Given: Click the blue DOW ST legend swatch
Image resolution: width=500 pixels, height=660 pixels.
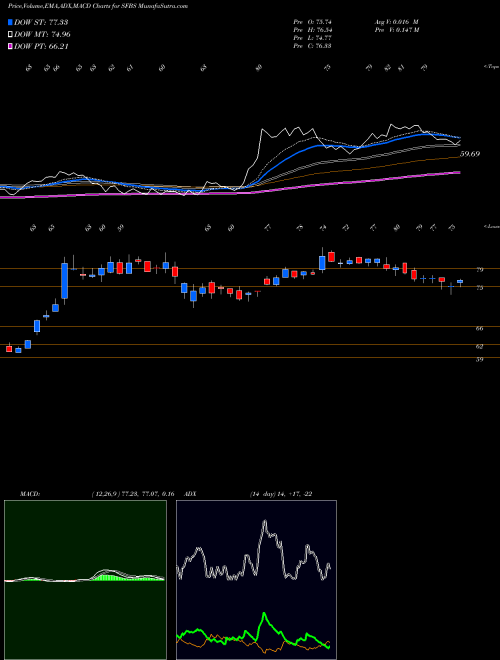Looking at the screenshot, I should [x=10, y=22].
